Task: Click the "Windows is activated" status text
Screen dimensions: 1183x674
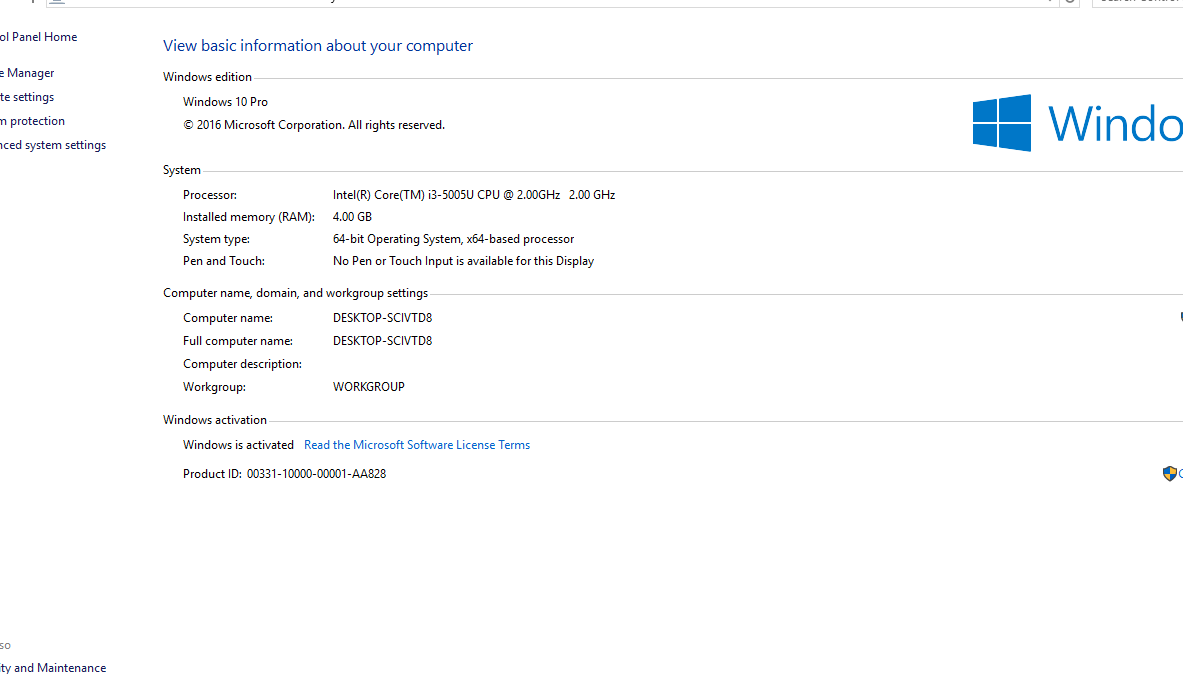Action: pos(238,445)
